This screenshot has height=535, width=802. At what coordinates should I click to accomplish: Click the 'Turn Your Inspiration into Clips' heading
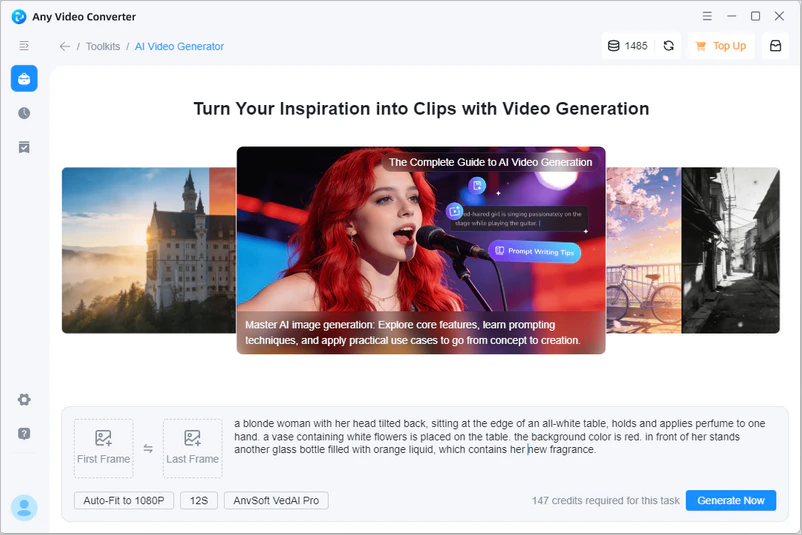coord(421,109)
